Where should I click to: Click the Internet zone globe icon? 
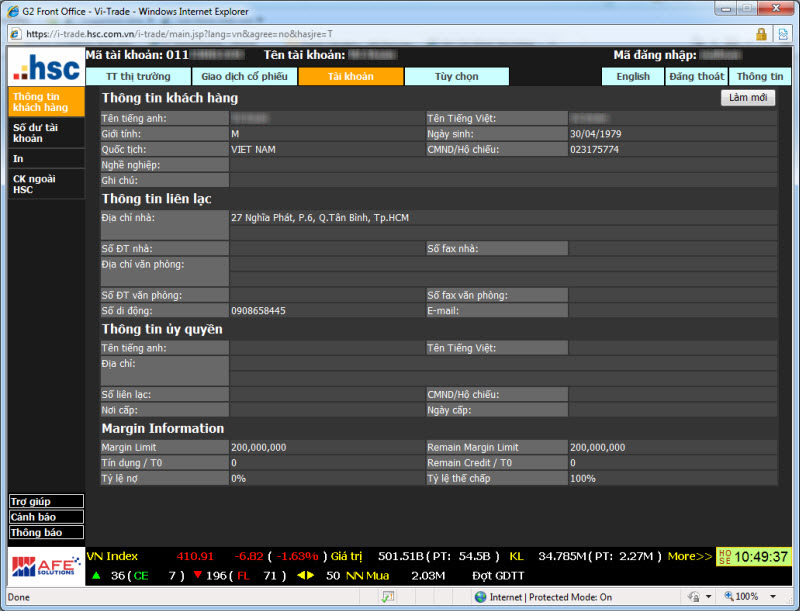click(x=481, y=597)
